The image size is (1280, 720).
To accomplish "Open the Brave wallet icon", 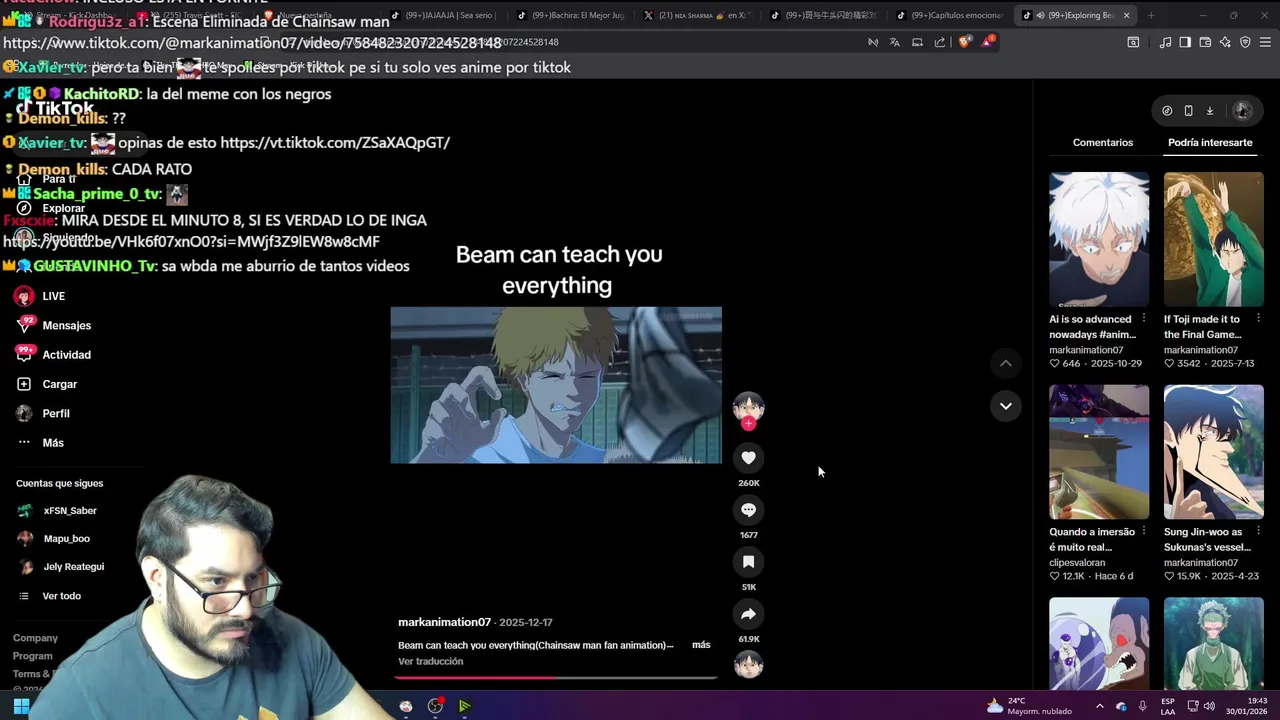I will (x=1205, y=42).
